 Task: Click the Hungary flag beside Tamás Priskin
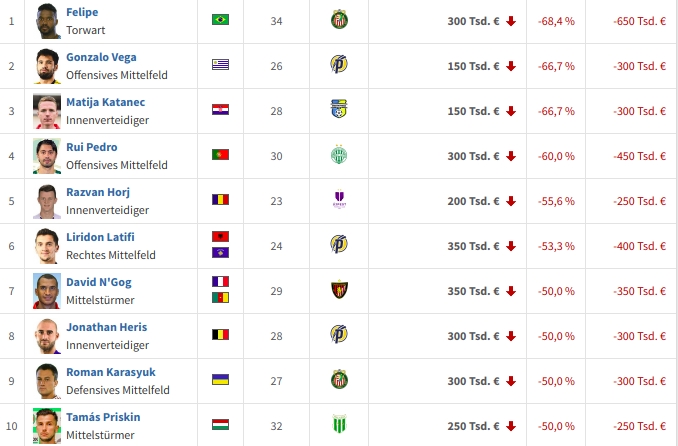coord(220,425)
